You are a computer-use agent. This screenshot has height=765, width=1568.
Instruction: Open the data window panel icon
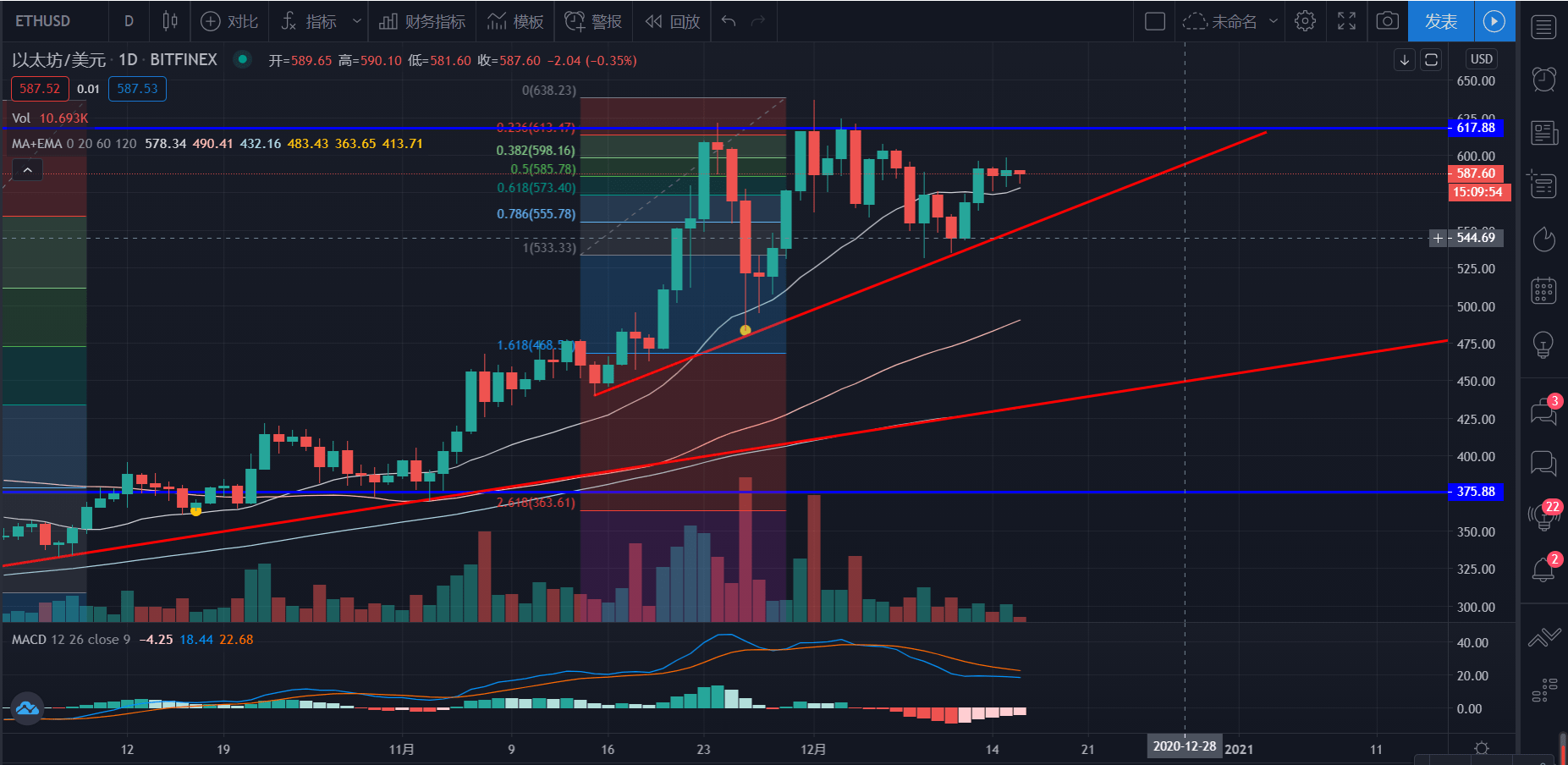(x=1544, y=184)
